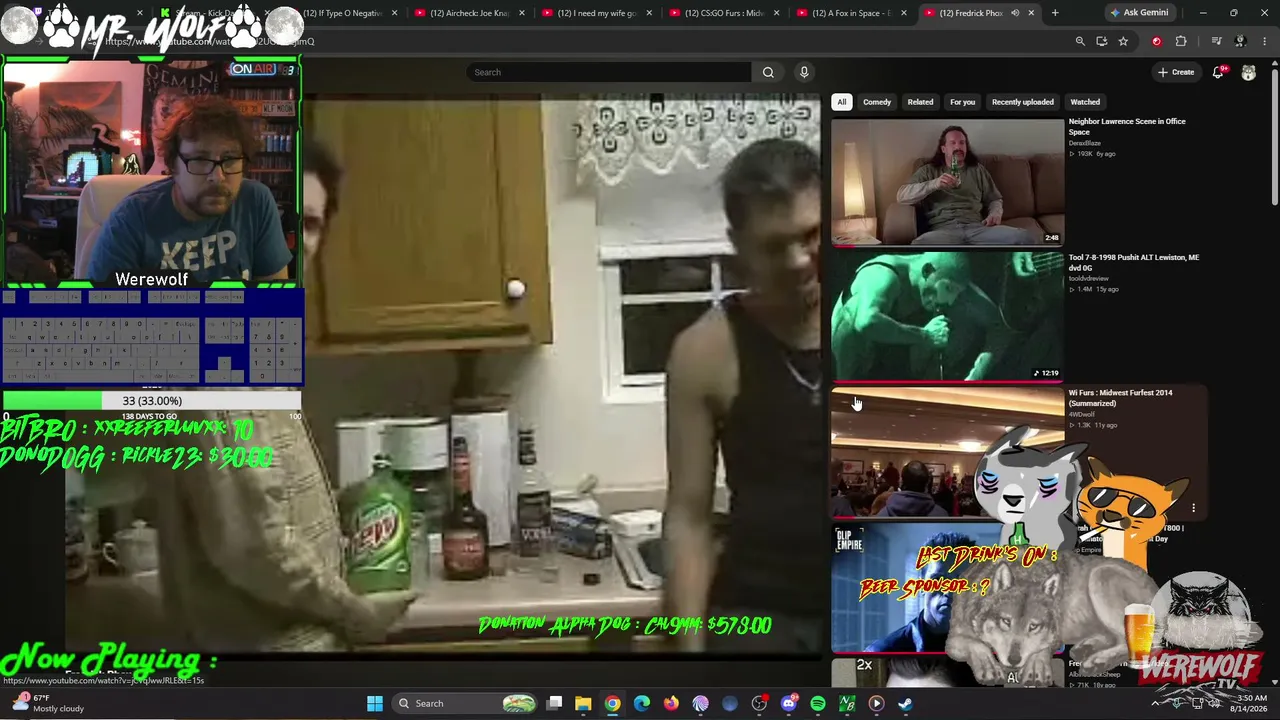Open Spotify from the taskbar

818,703
